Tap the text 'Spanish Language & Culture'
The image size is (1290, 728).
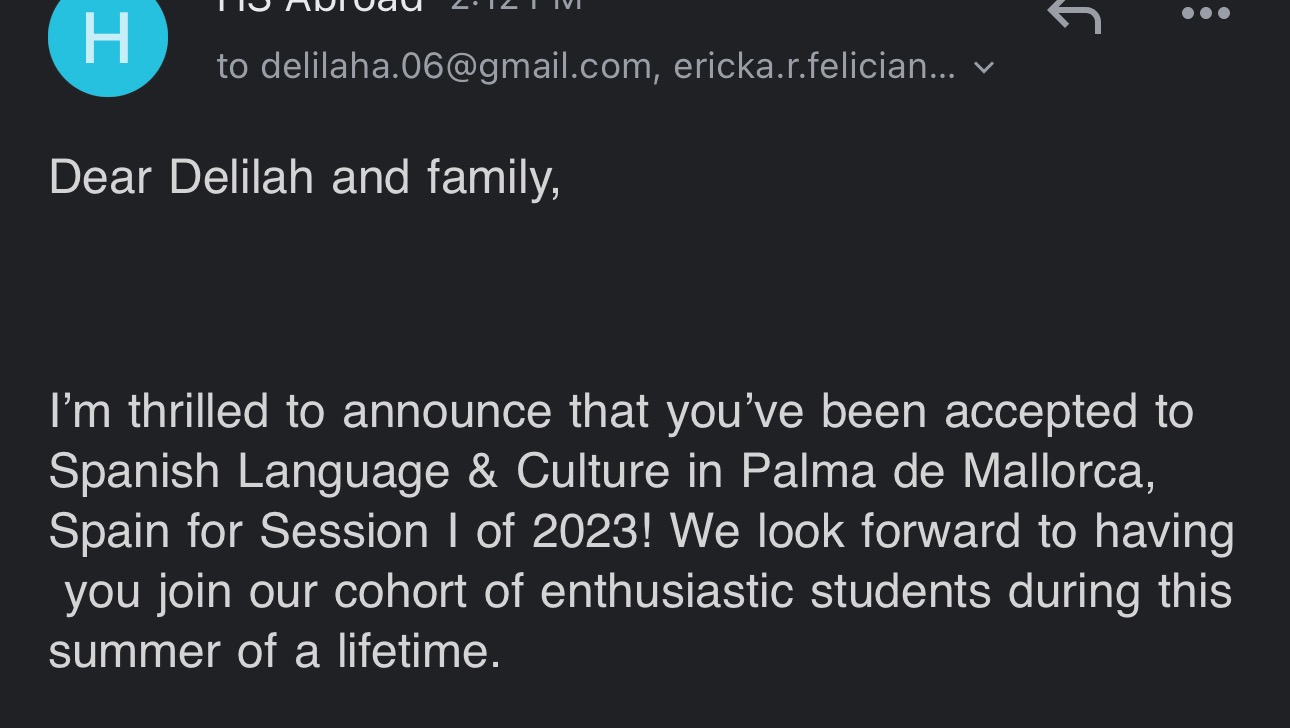[x=359, y=472]
